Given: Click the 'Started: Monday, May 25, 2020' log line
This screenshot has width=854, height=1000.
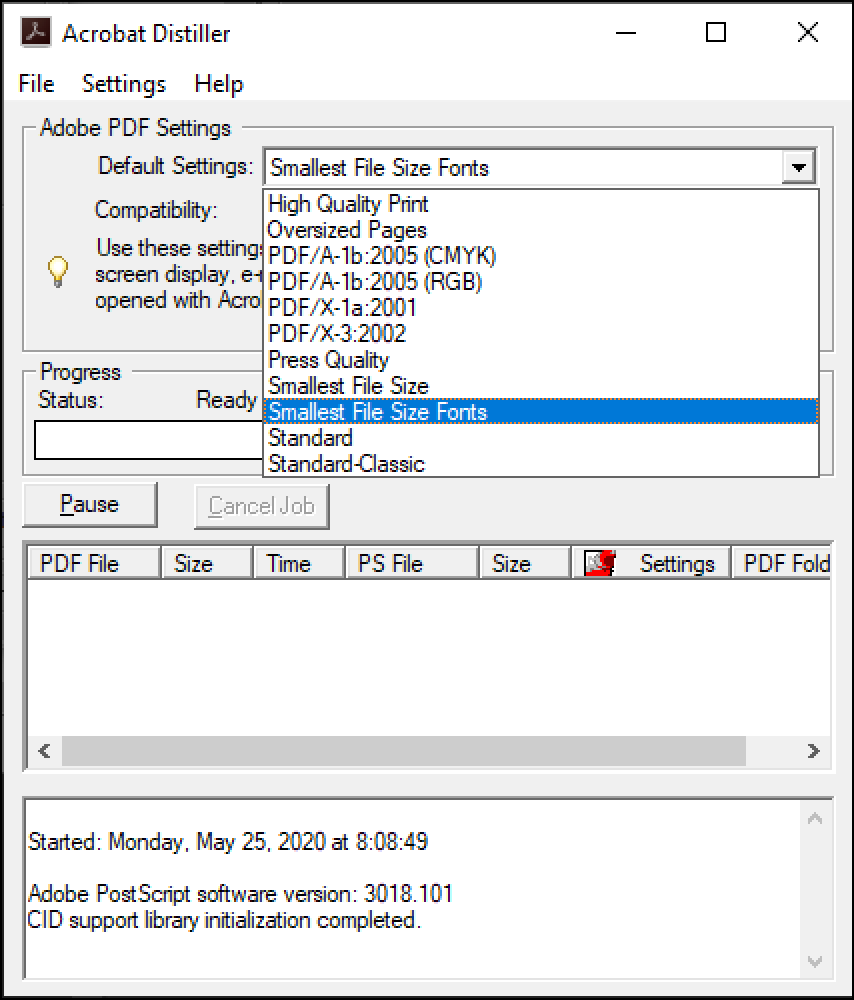Looking at the screenshot, I should 228,842.
